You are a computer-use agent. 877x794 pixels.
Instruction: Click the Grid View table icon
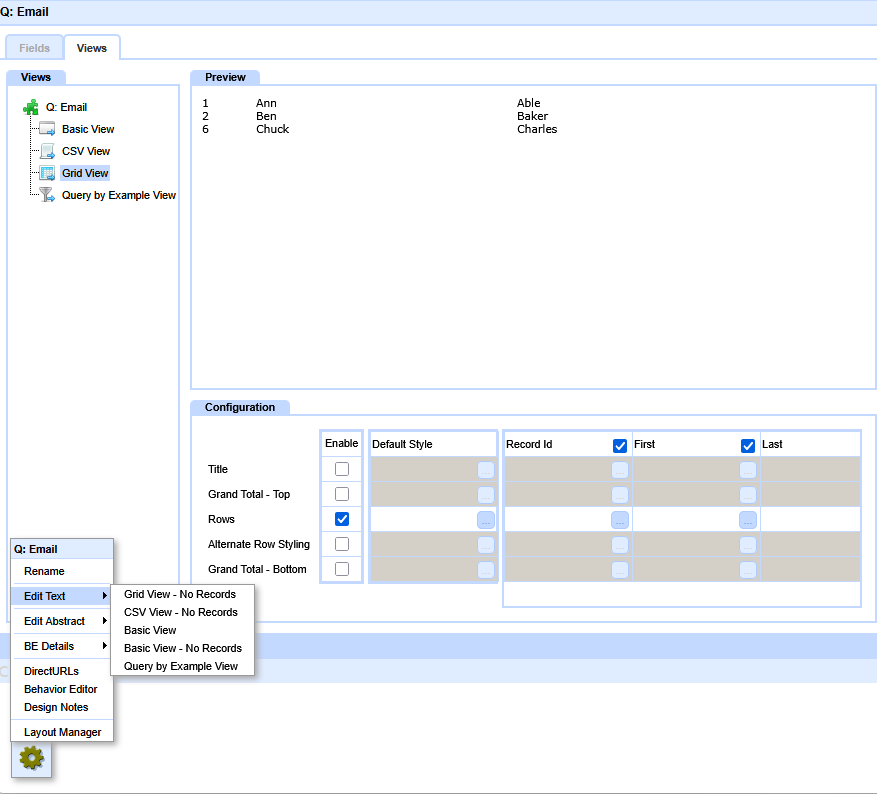(46, 173)
